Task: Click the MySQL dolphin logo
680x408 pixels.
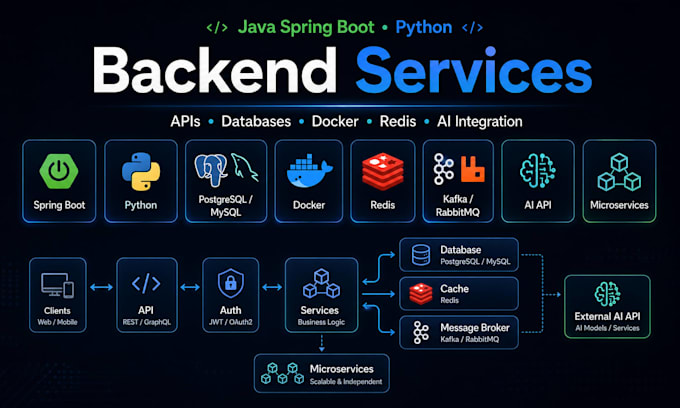Action: 245,167
